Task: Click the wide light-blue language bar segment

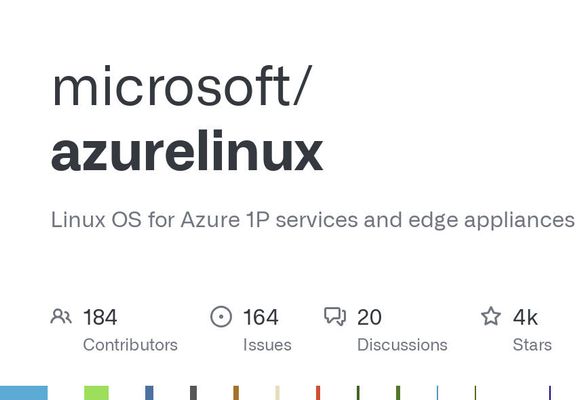Action: point(24,393)
